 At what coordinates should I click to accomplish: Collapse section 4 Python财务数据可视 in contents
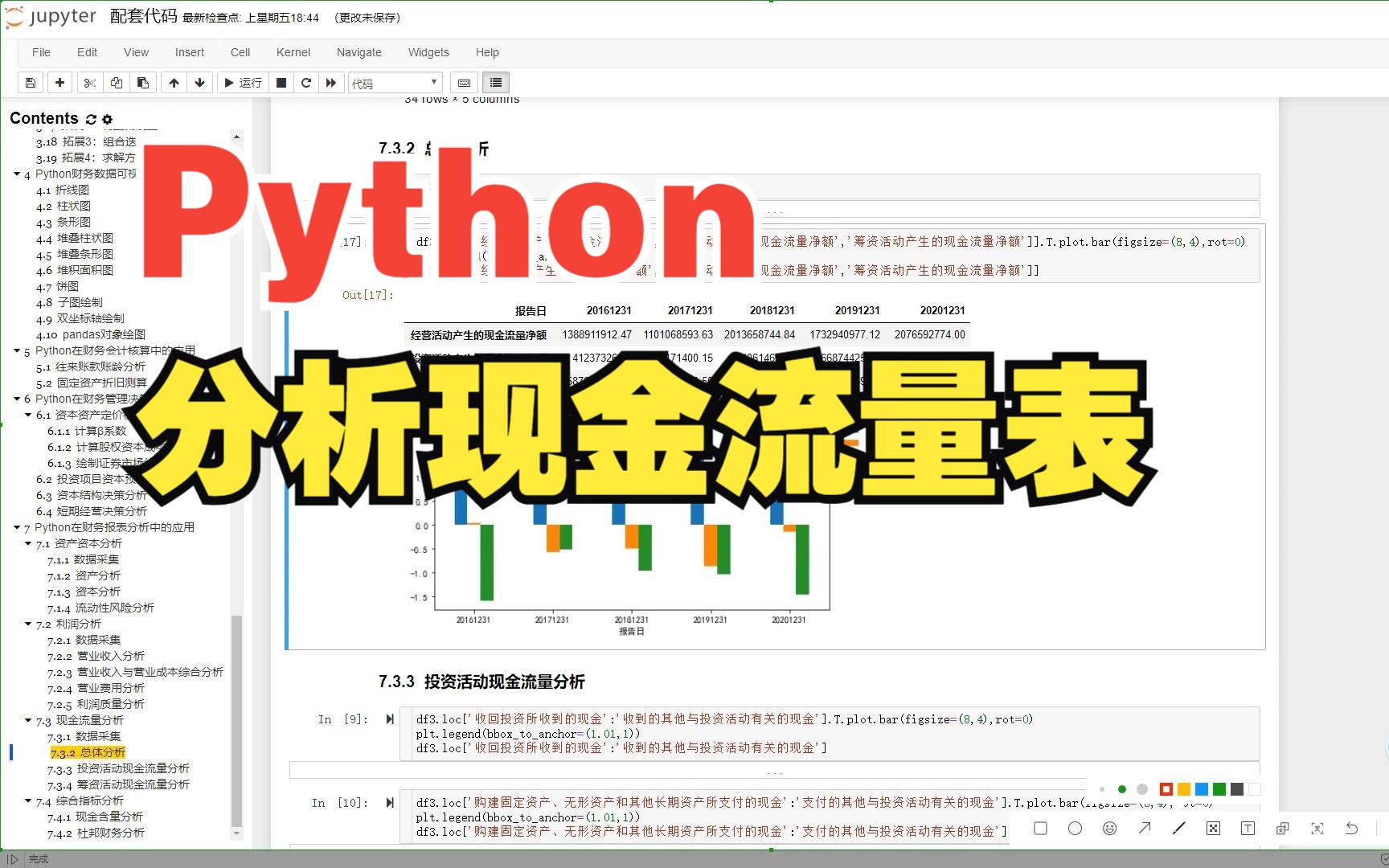[17, 174]
